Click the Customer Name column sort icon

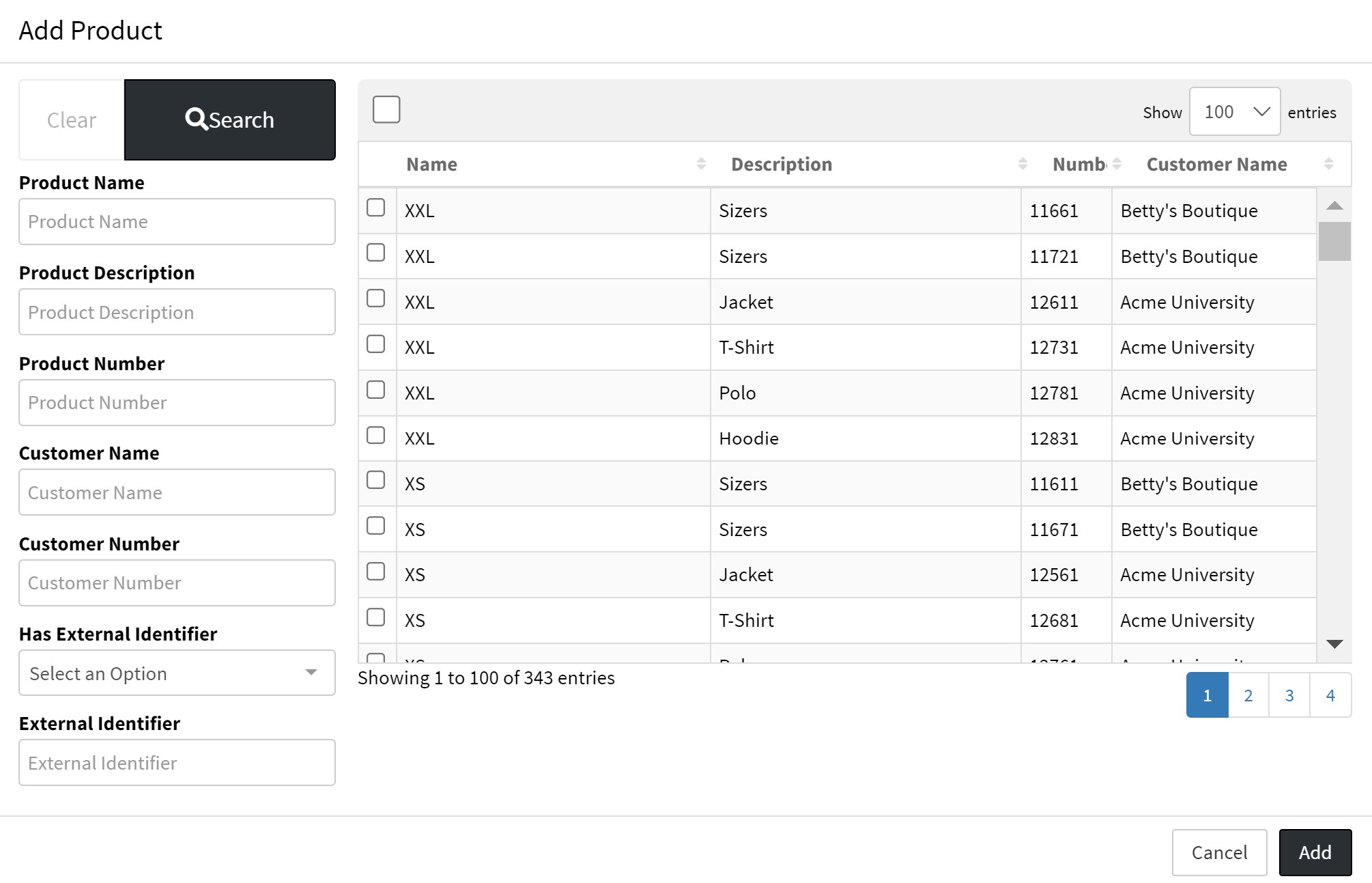point(1328,164)
